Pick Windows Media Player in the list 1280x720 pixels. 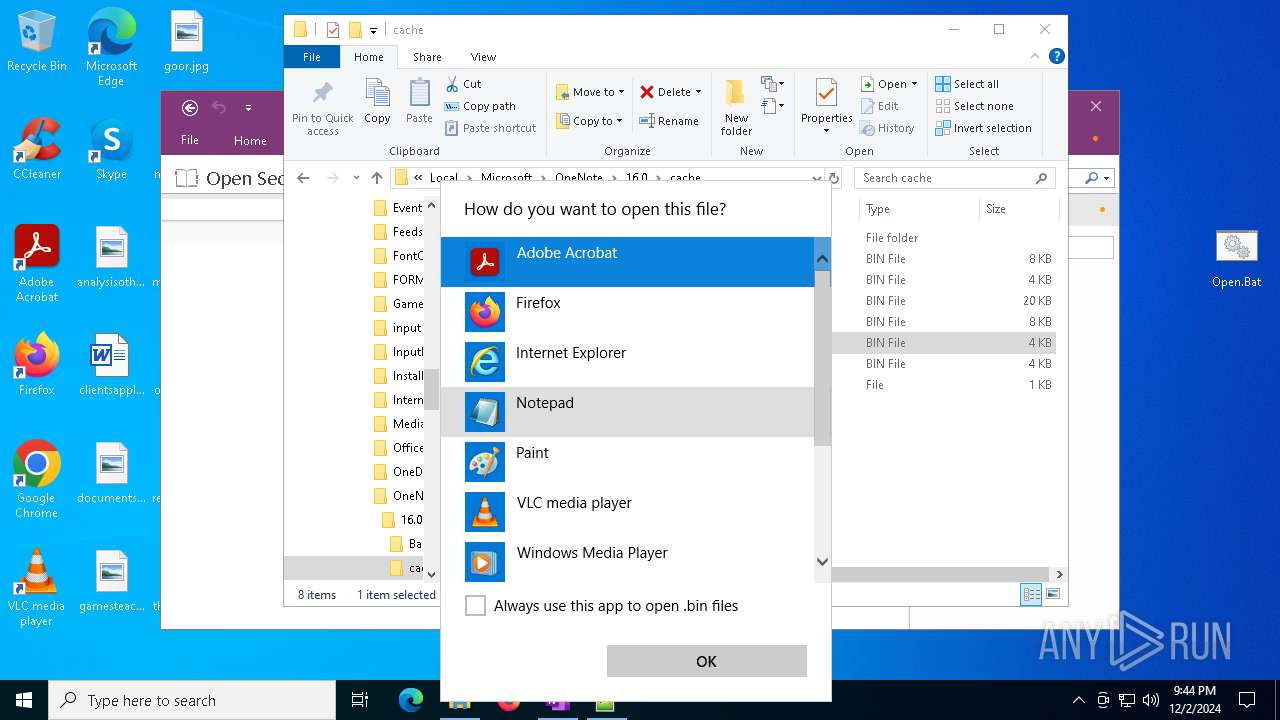pos(628,562)
